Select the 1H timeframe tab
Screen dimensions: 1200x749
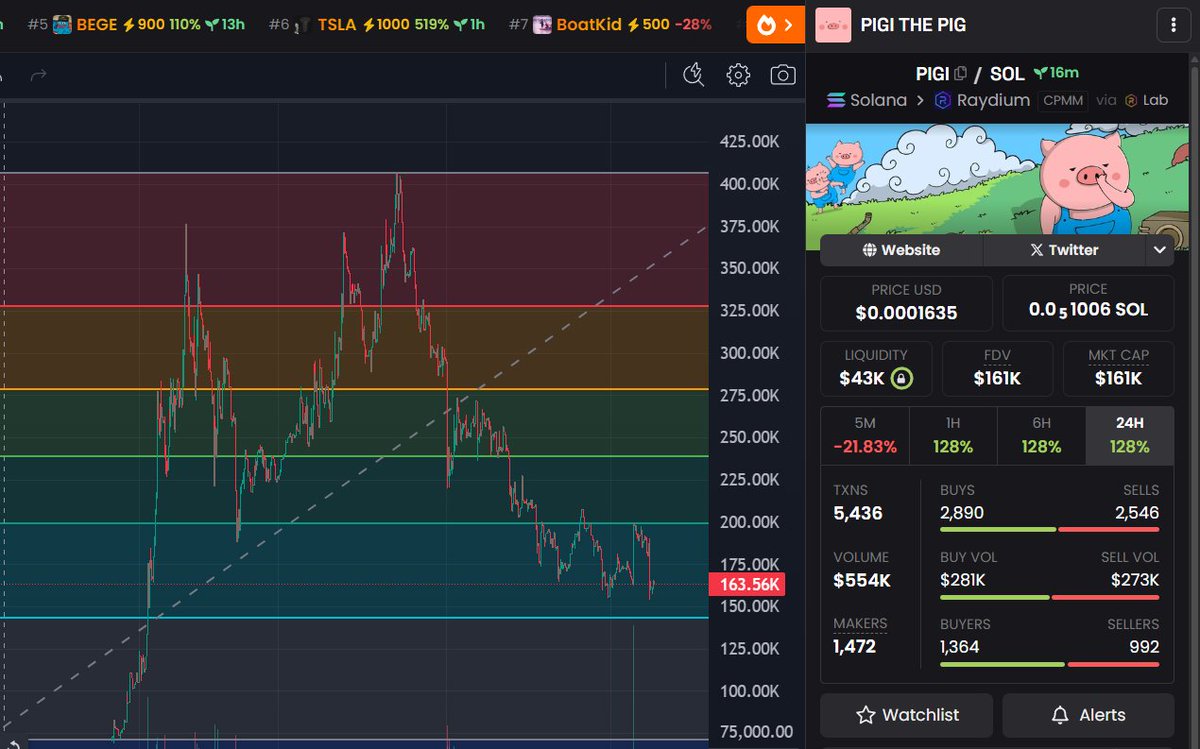tap(953, 435)
